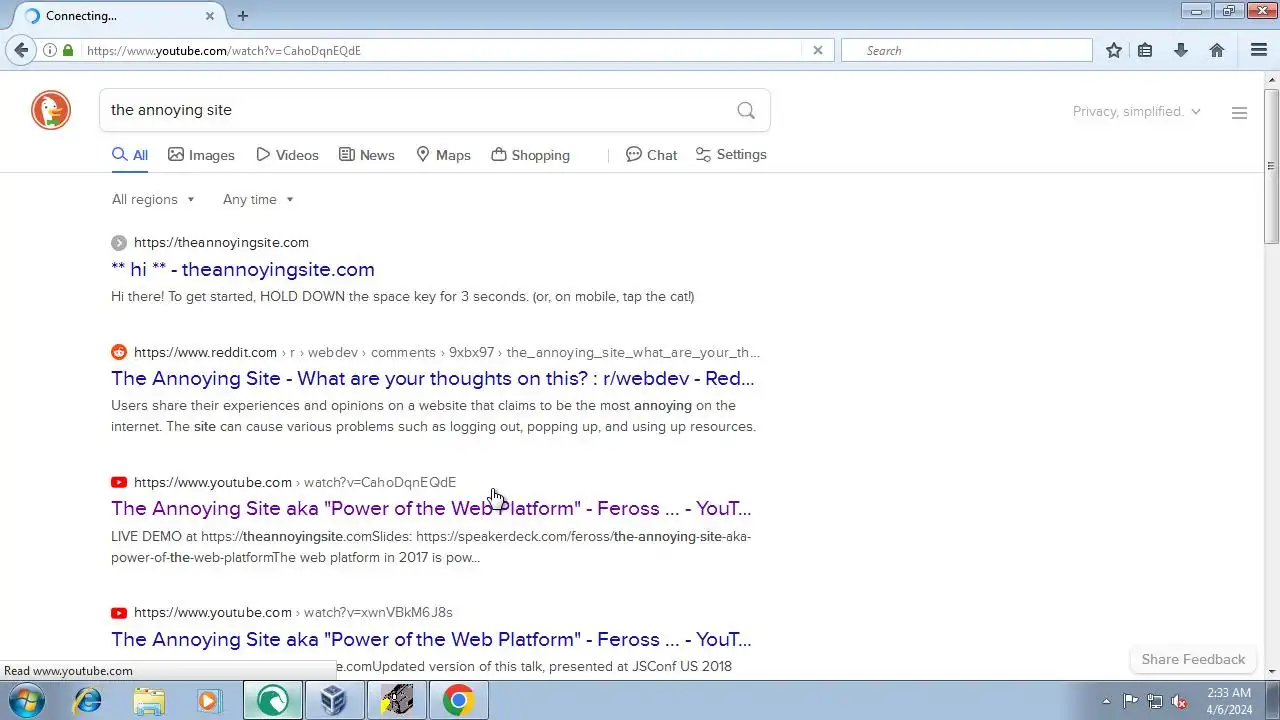
Task: Expand the All regions dropdown
Action: click(x=153, y=199)
